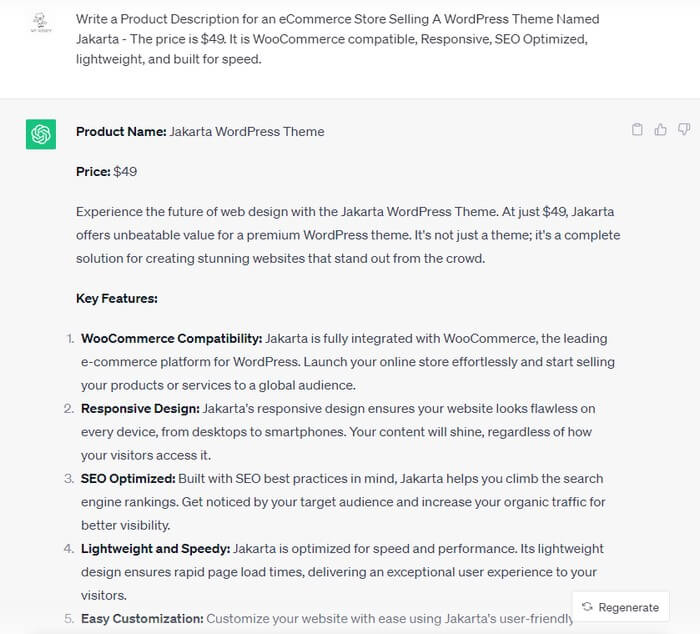700x634 pixels.
Task: Click the line starting 'design ensures rapid page load times'
Action: coord(339,572)
